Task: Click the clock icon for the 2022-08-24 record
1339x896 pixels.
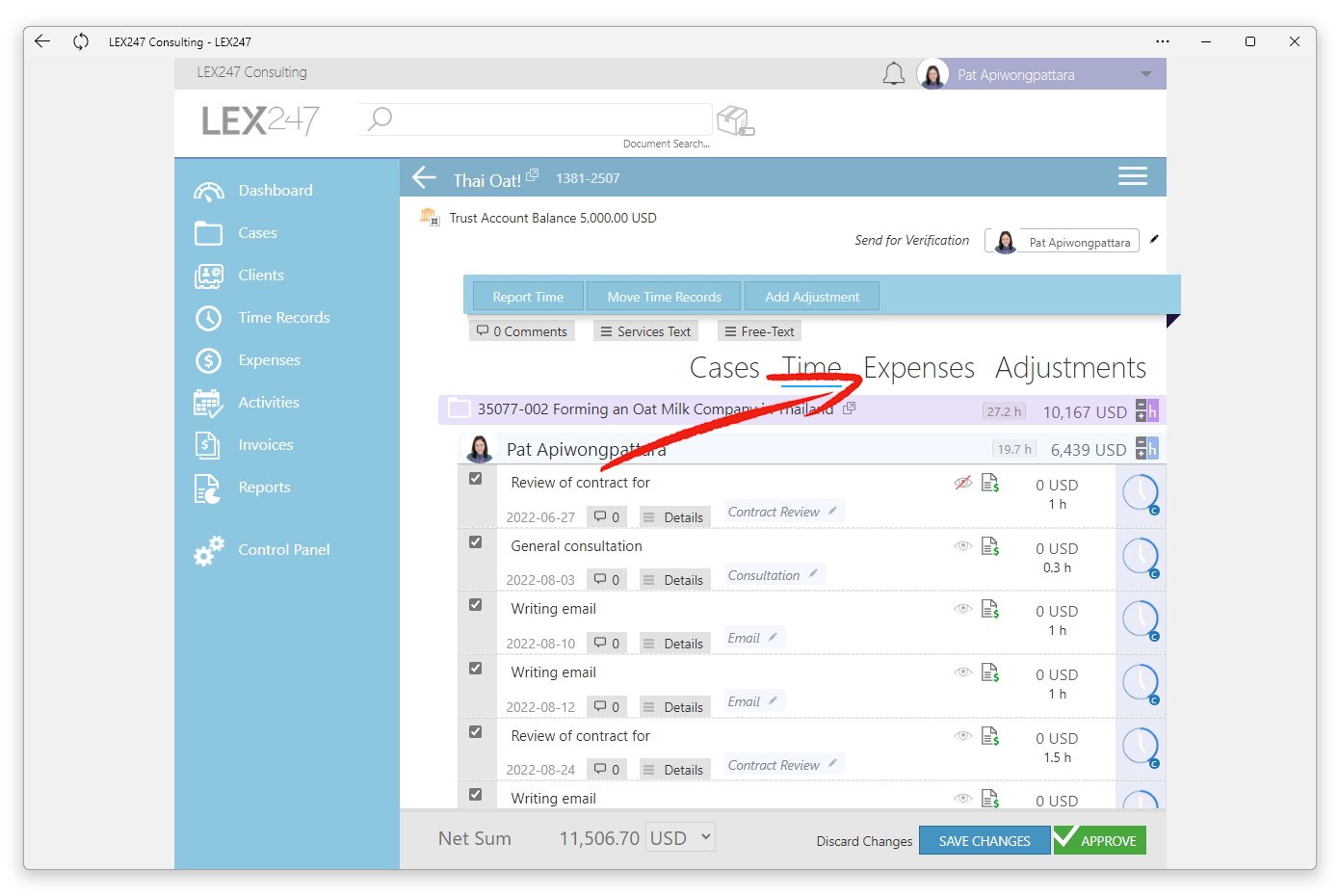Action: click(x=1141, y=748)
